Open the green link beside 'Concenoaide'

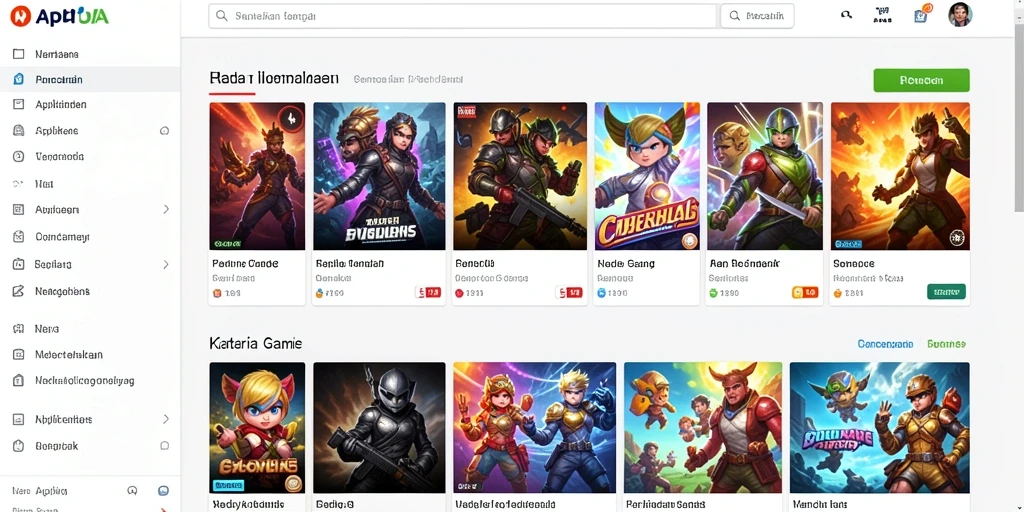point(946,344)
